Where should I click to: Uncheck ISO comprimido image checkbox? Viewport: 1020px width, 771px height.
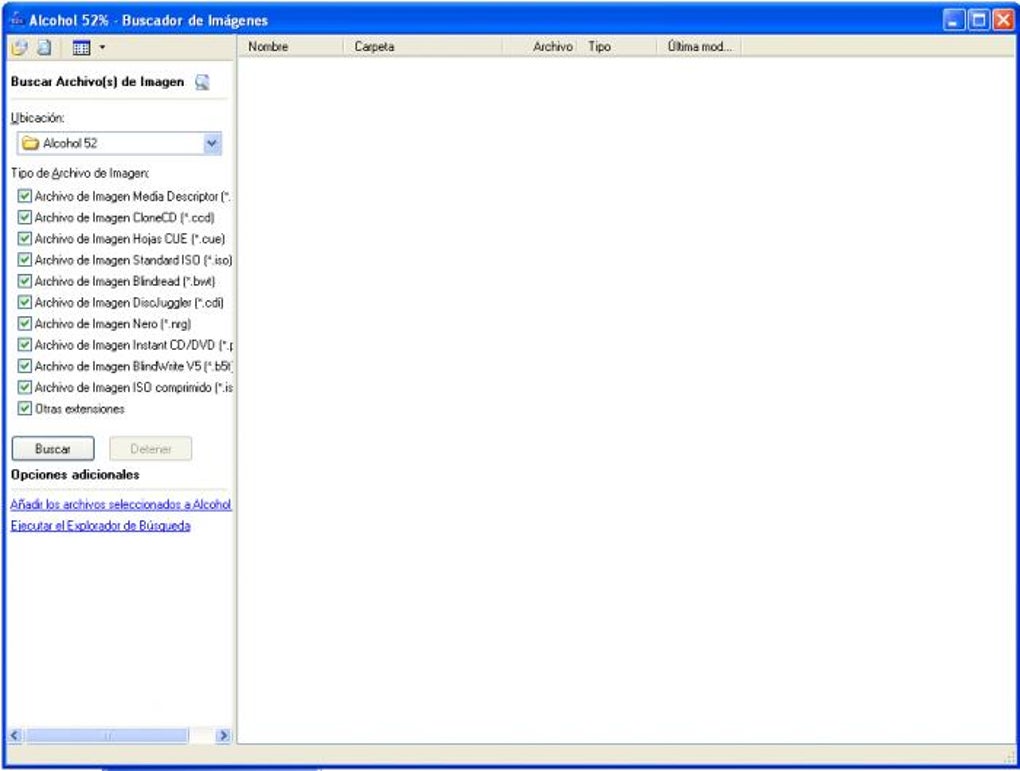[x=25, y=387]
